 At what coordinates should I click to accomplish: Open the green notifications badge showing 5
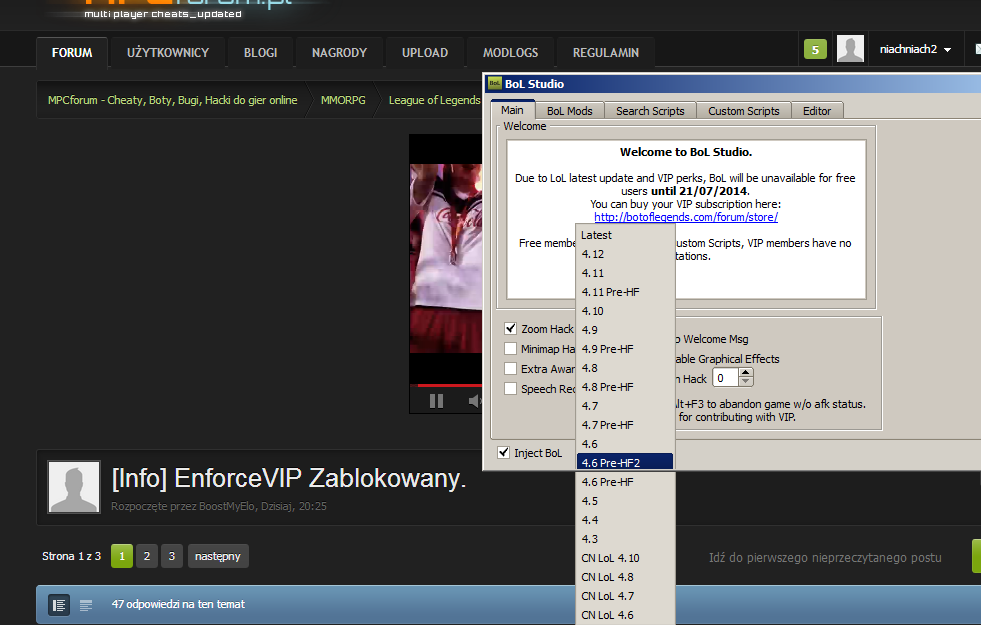815,49
